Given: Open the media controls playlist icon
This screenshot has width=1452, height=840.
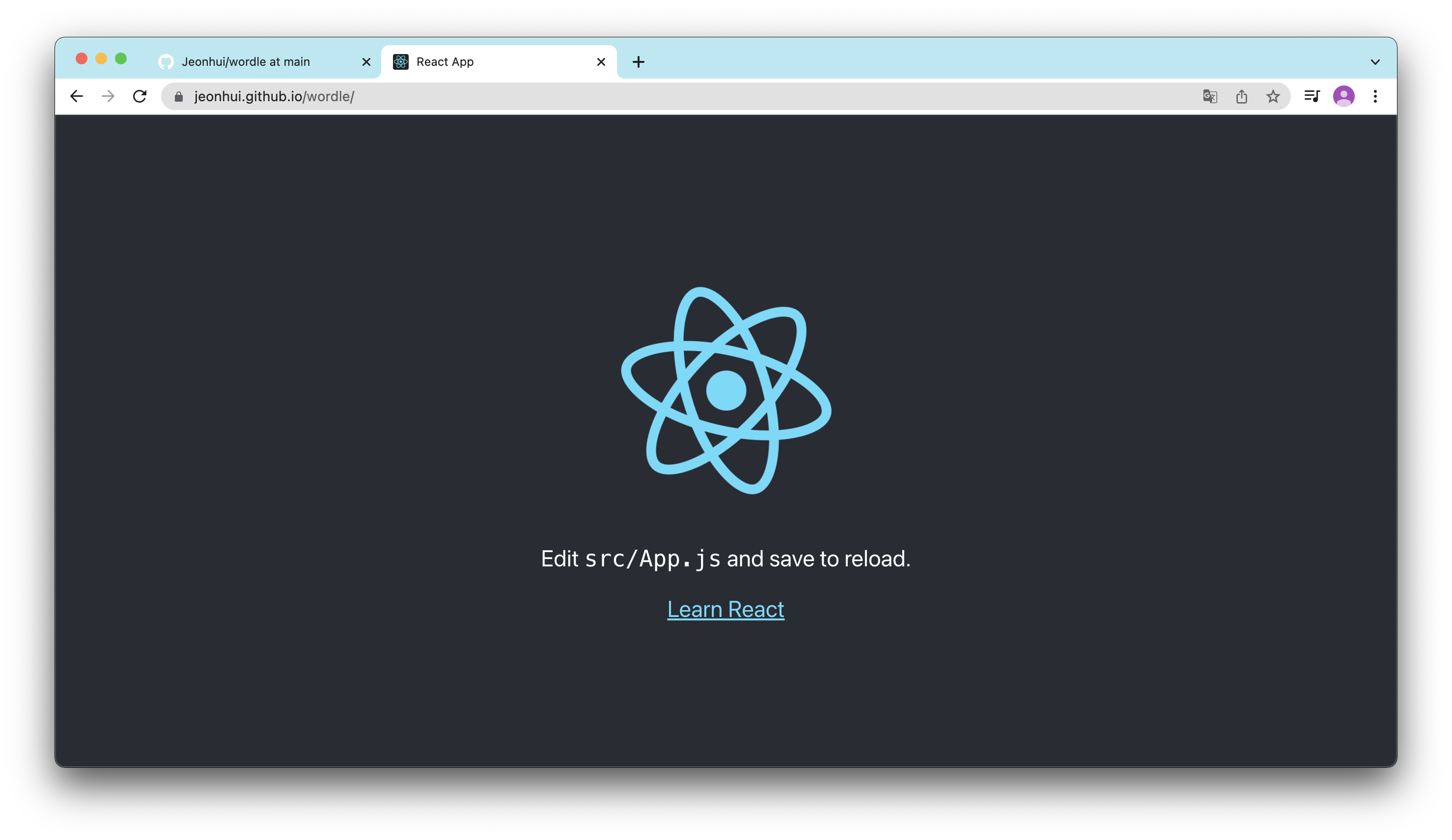Looking at the screenshot, I should (x=1312, y=96).
